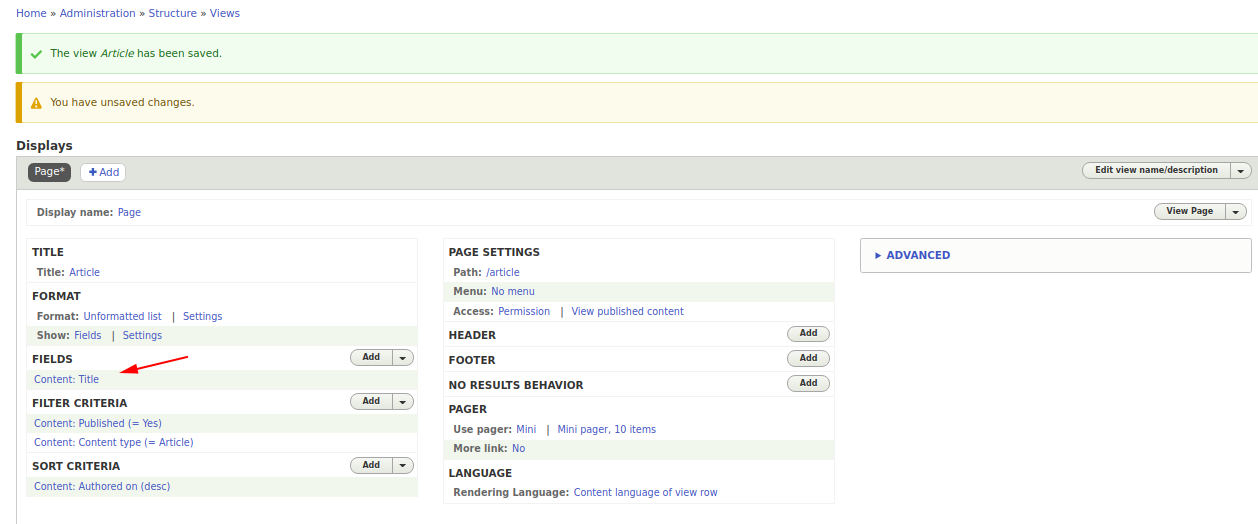This screenshot has width=1258, height=524.
Task: Select the 'PAGE SETTINGS' section heading
Action: click(494, 253)
